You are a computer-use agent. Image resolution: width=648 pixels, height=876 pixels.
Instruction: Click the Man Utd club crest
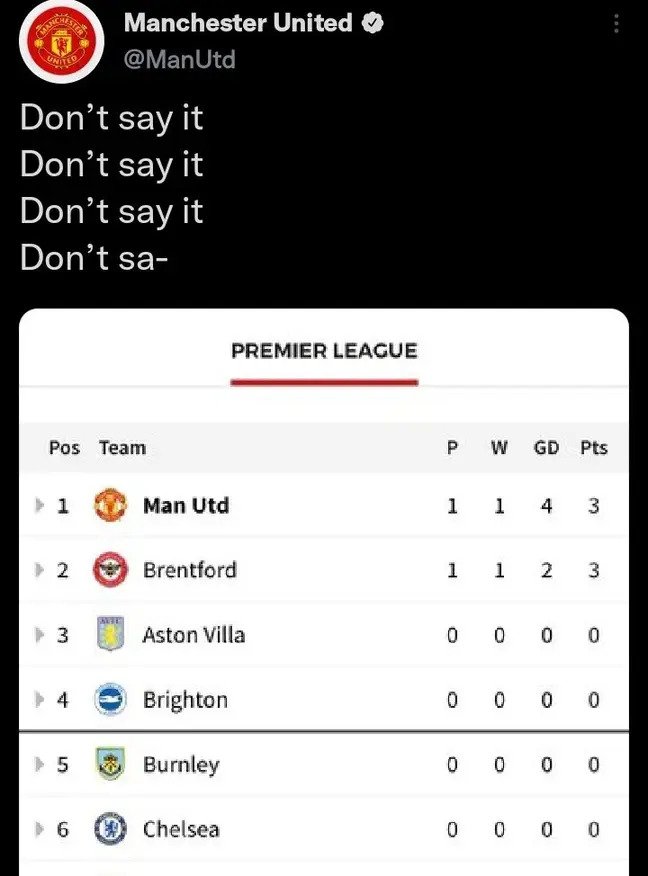click(110, 506)
